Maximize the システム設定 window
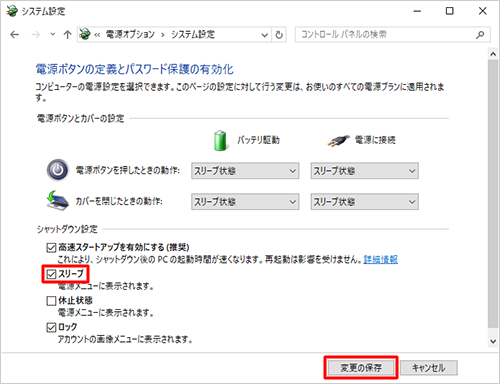The height and width of the screenshot is (384, 500). [x=450, y=11]
